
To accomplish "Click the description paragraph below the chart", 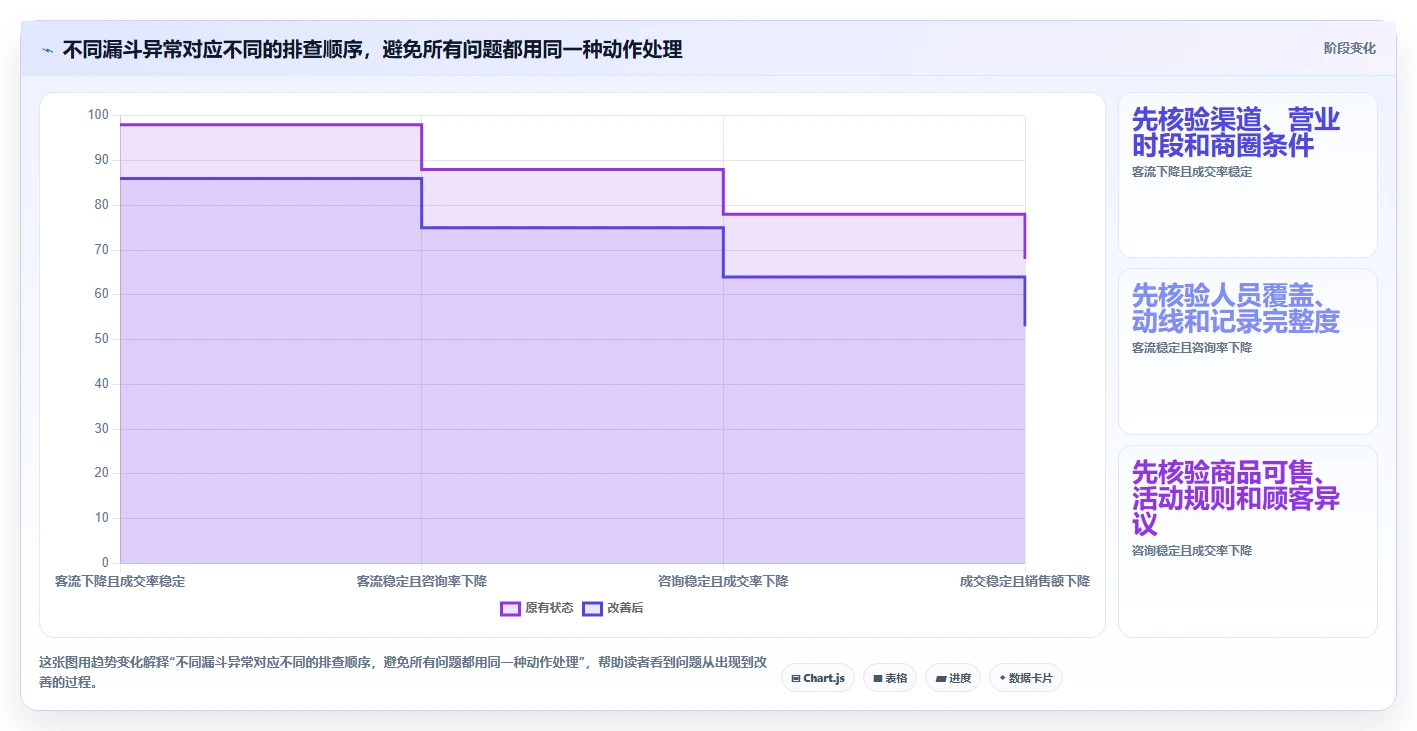I will pyautogui.click(x=403, y=672).
